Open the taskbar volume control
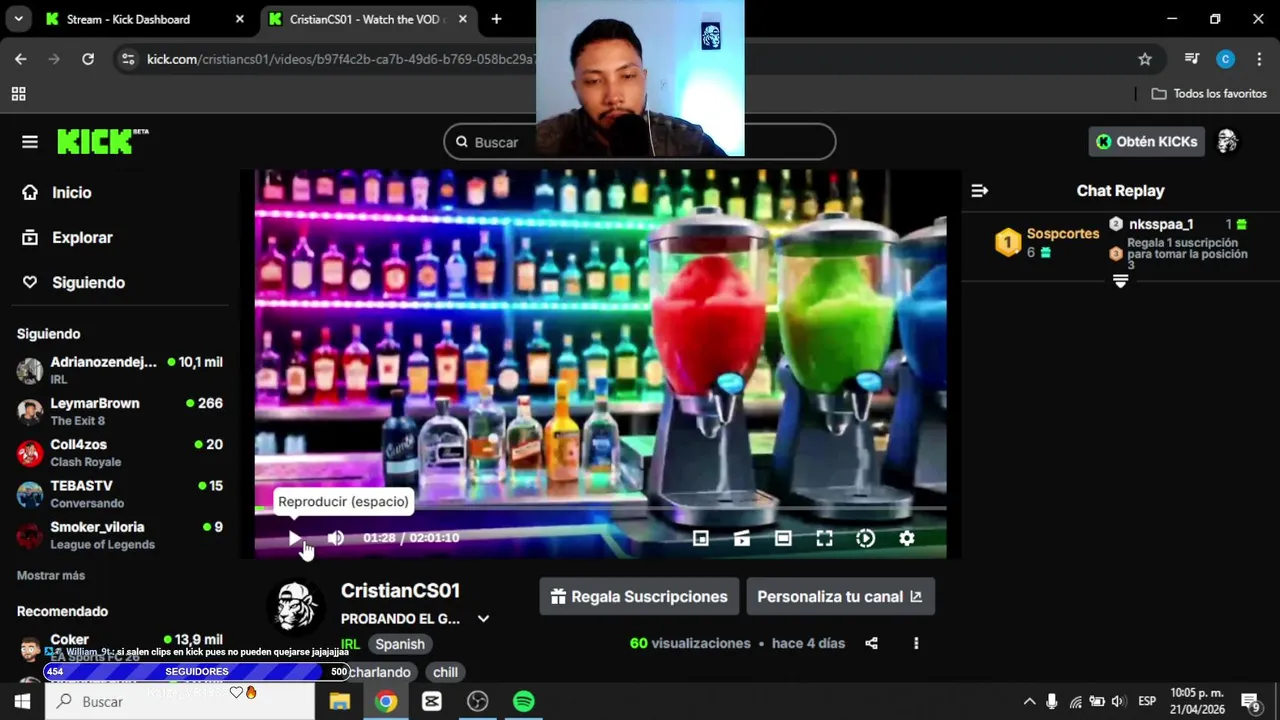1280x720 pixels. [1118, 702]
